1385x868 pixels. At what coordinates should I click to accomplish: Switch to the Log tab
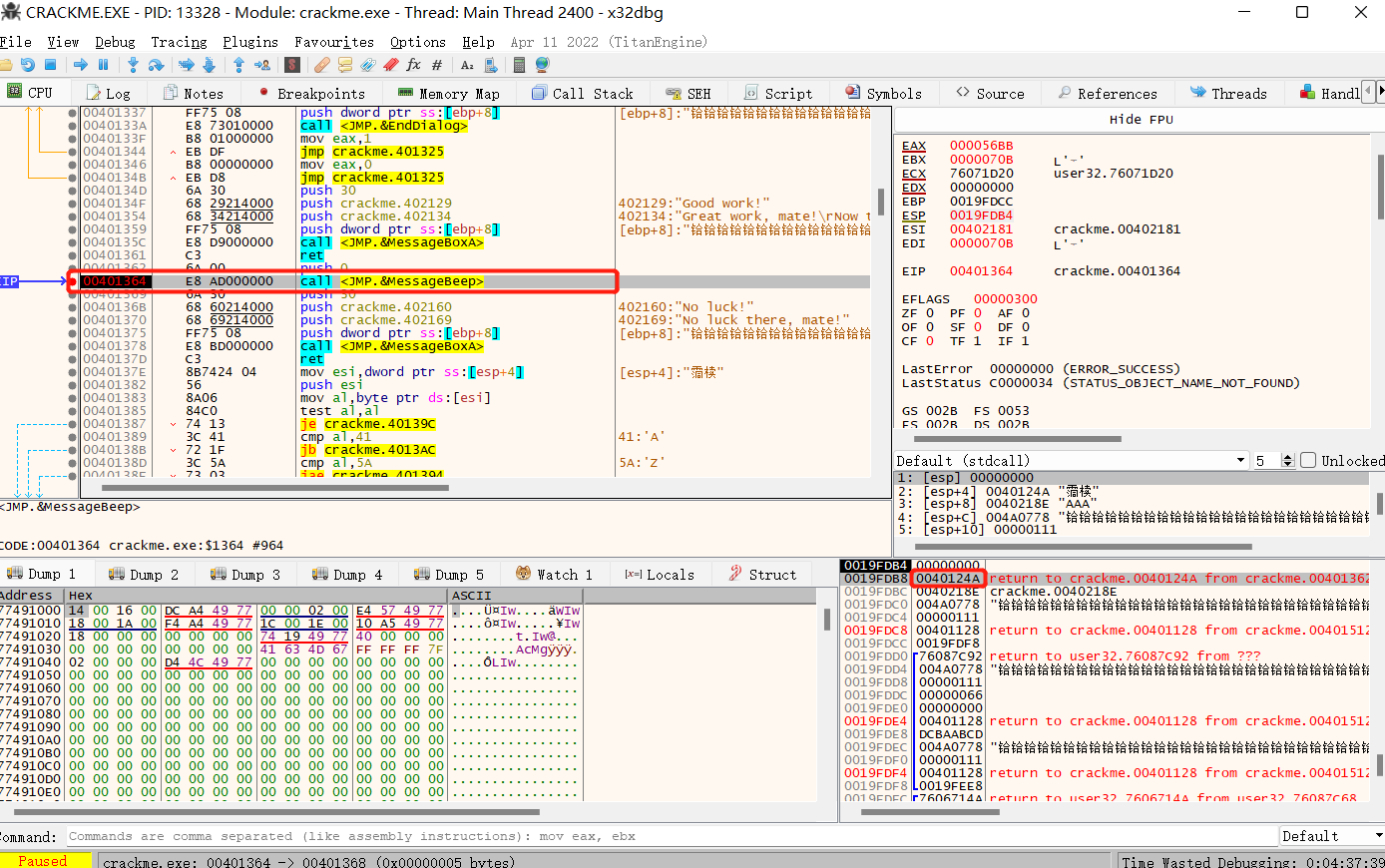click(108, 93)
